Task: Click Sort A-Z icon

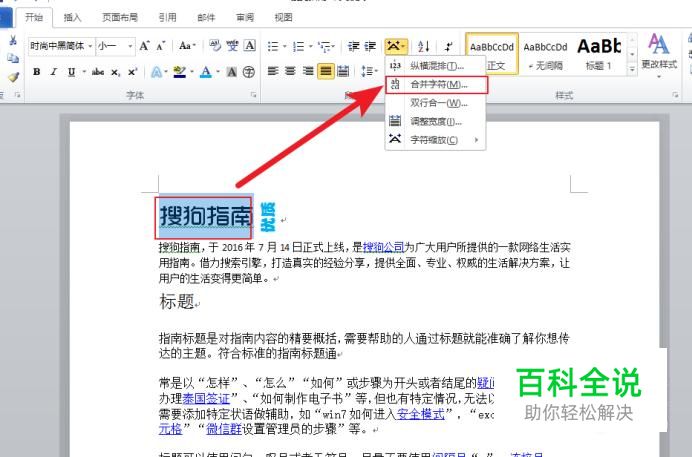Action: pyautogui.click(x=423, y=46)
